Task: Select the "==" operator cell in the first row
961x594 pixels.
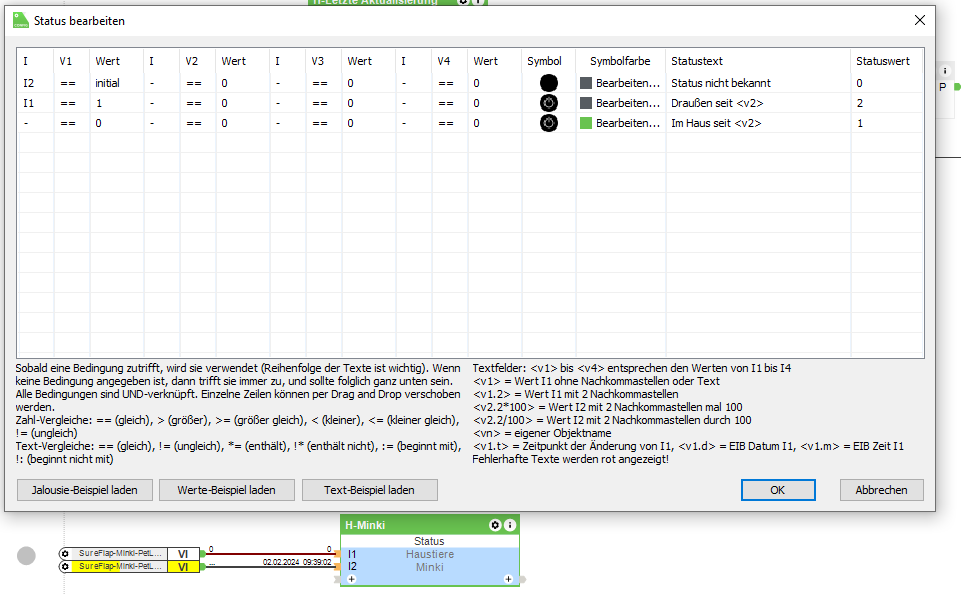Action: tap(68, 82)
